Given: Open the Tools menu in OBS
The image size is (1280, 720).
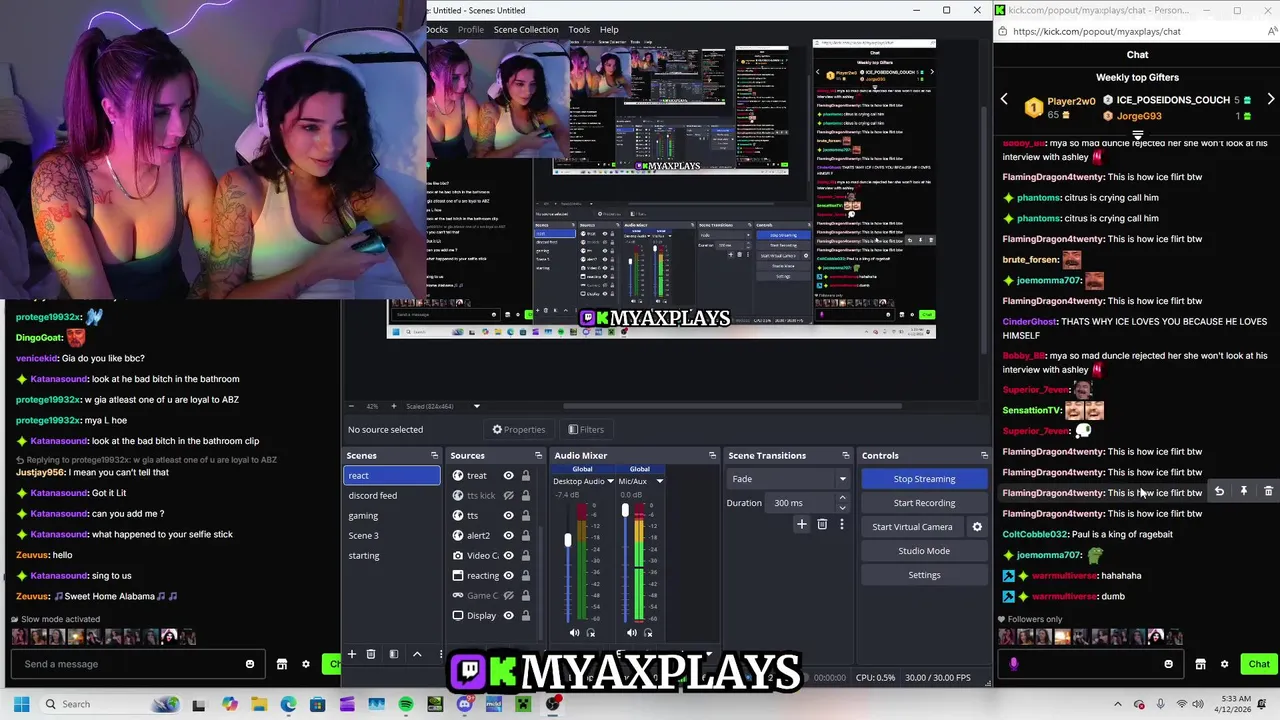Looking at the screenshot, I should [x=579, y=29].
